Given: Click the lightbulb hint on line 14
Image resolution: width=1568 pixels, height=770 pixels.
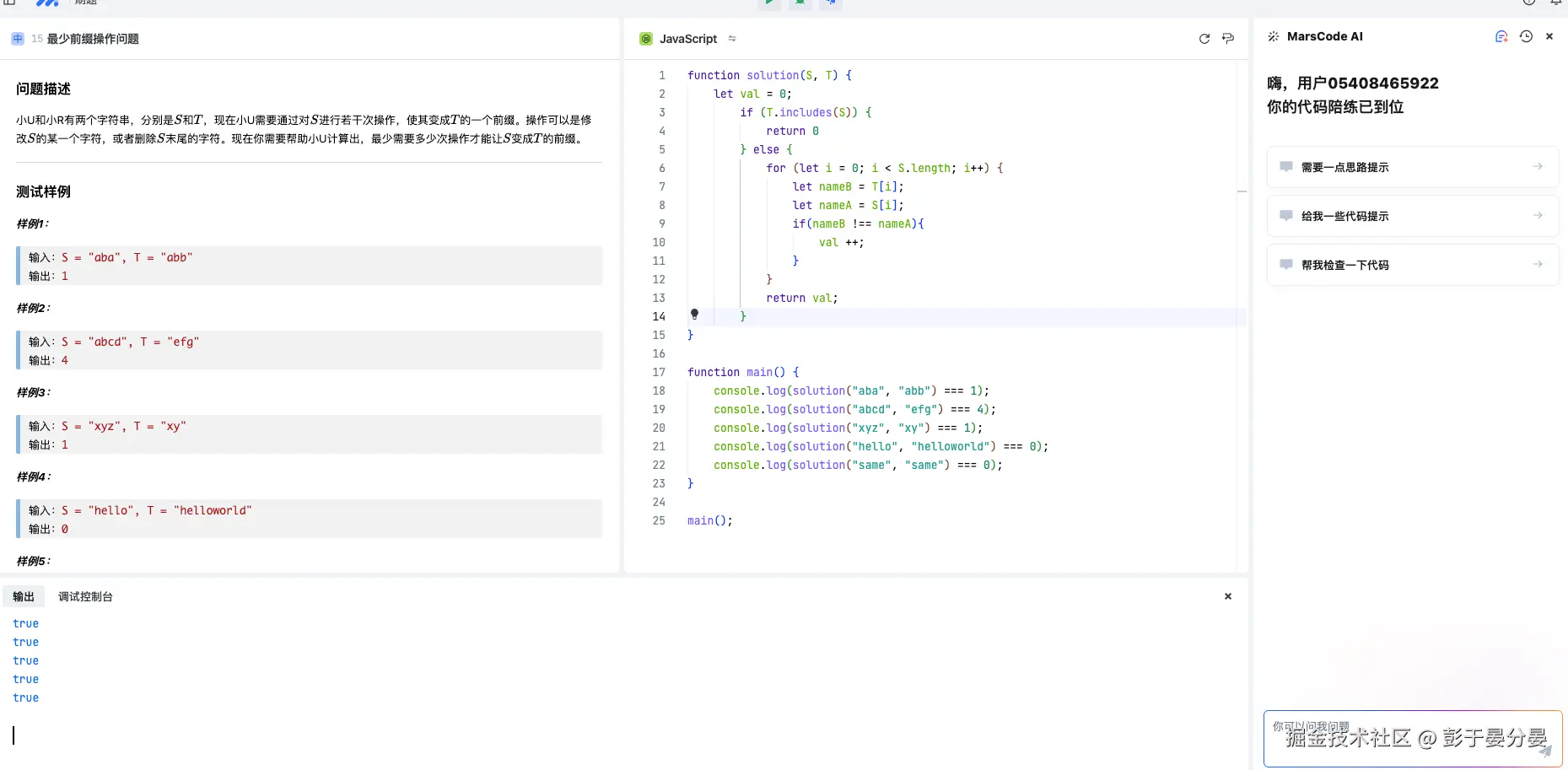Looking at the screenshot, I should 694,315.
